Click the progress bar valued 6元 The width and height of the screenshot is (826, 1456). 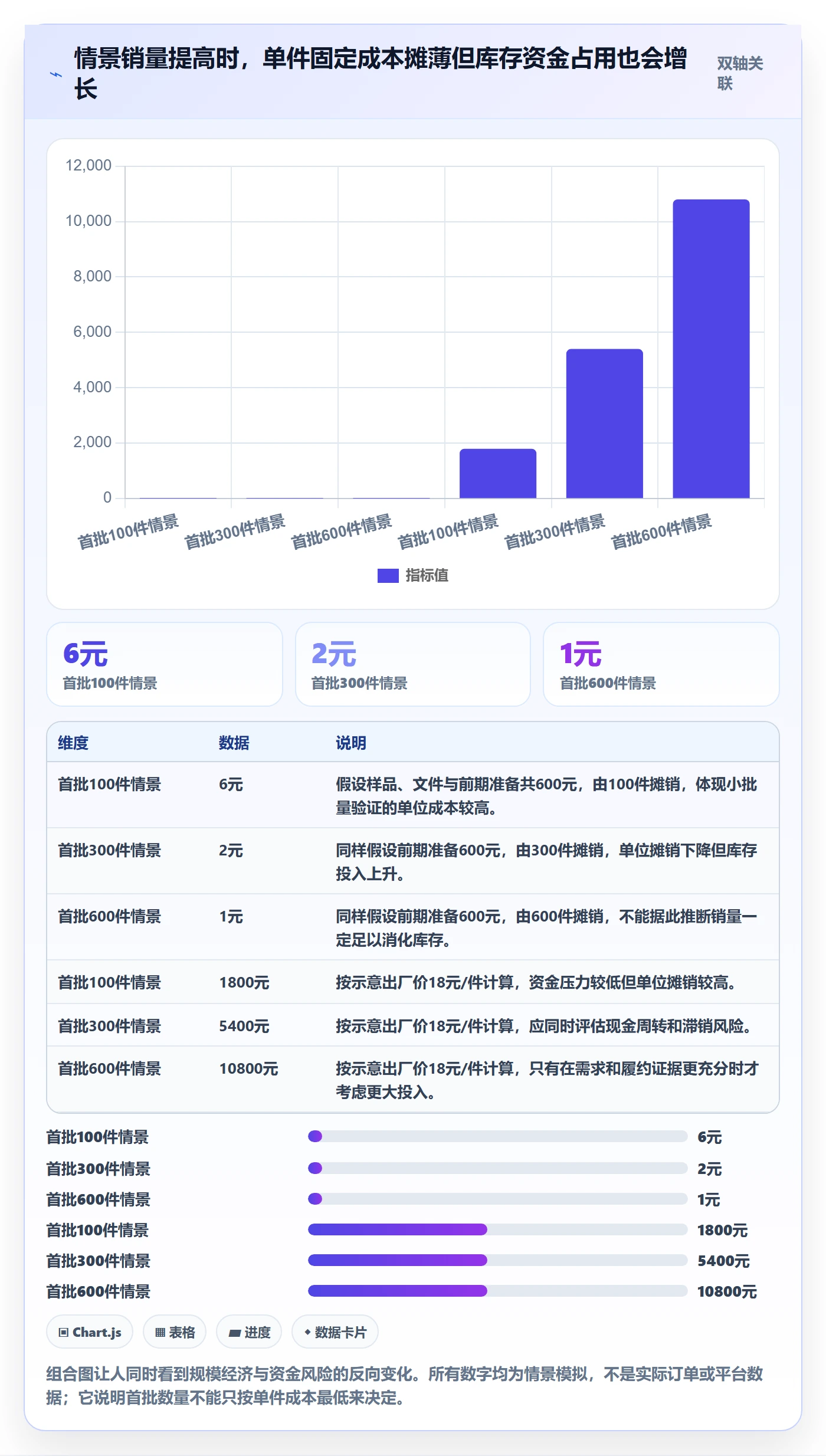pyautogui.click(x=497, y=1136)
